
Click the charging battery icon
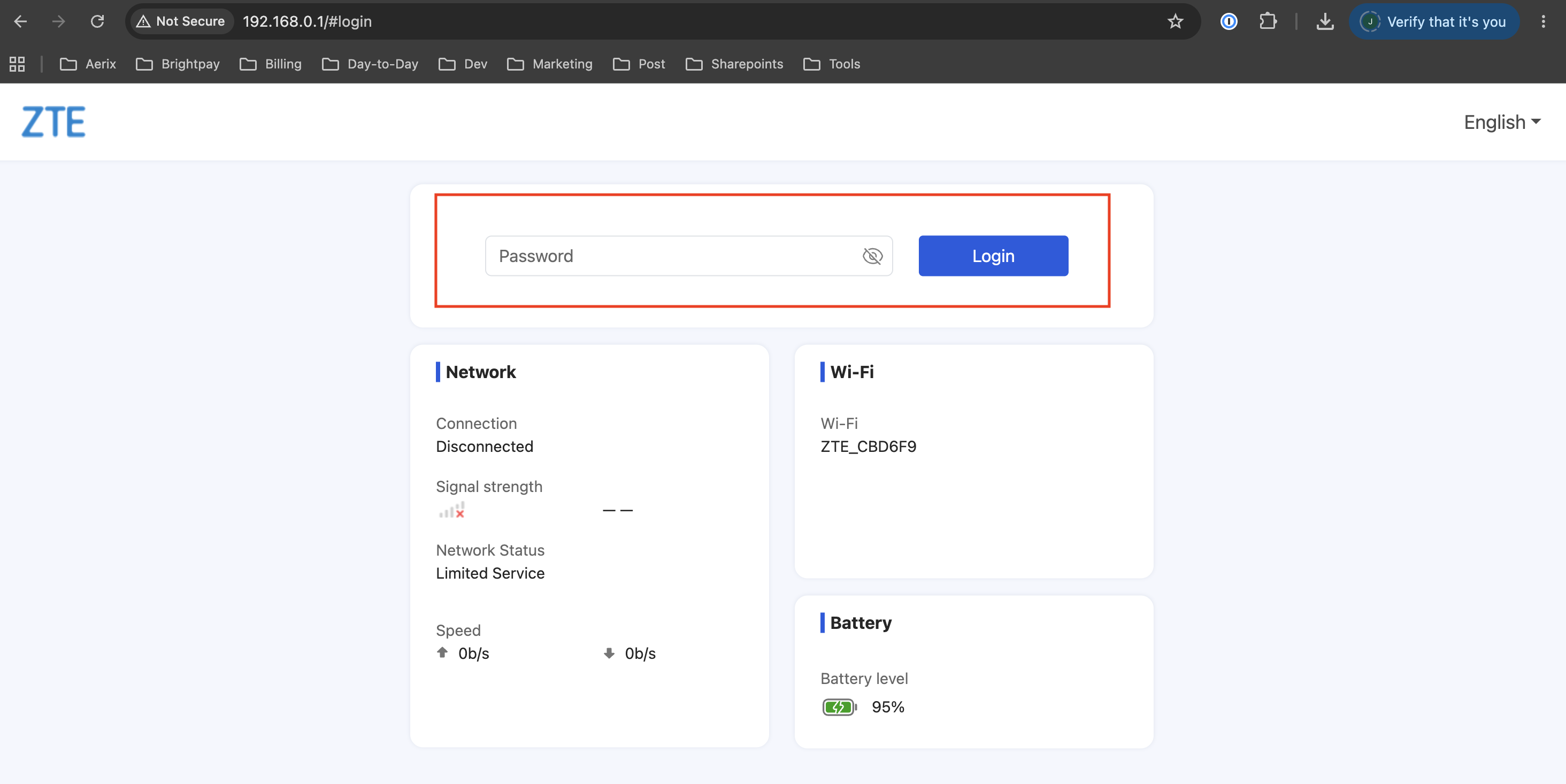(839, 706)
